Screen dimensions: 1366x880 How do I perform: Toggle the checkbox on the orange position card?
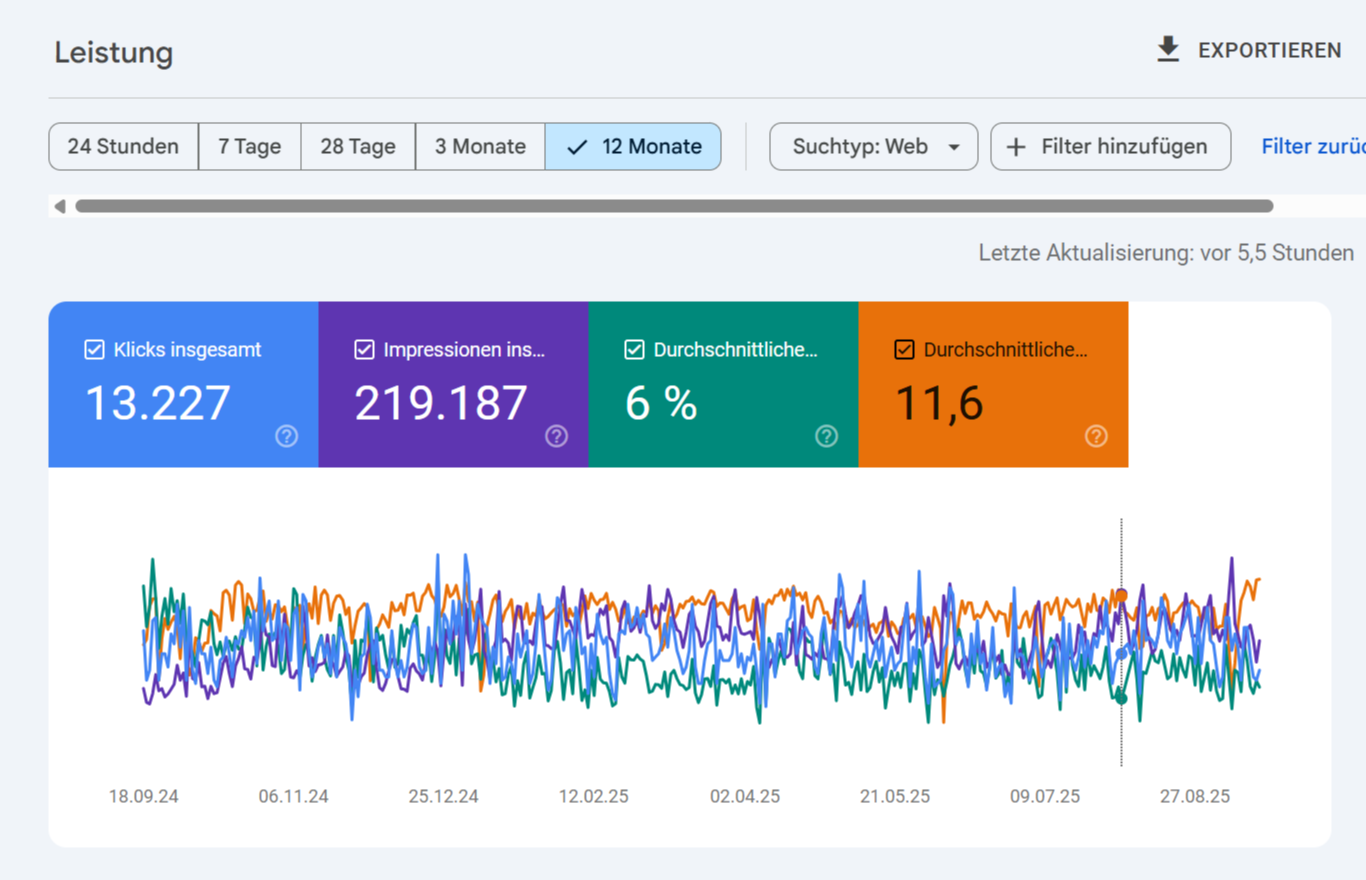pyautogui.click(x=904, y=350)
